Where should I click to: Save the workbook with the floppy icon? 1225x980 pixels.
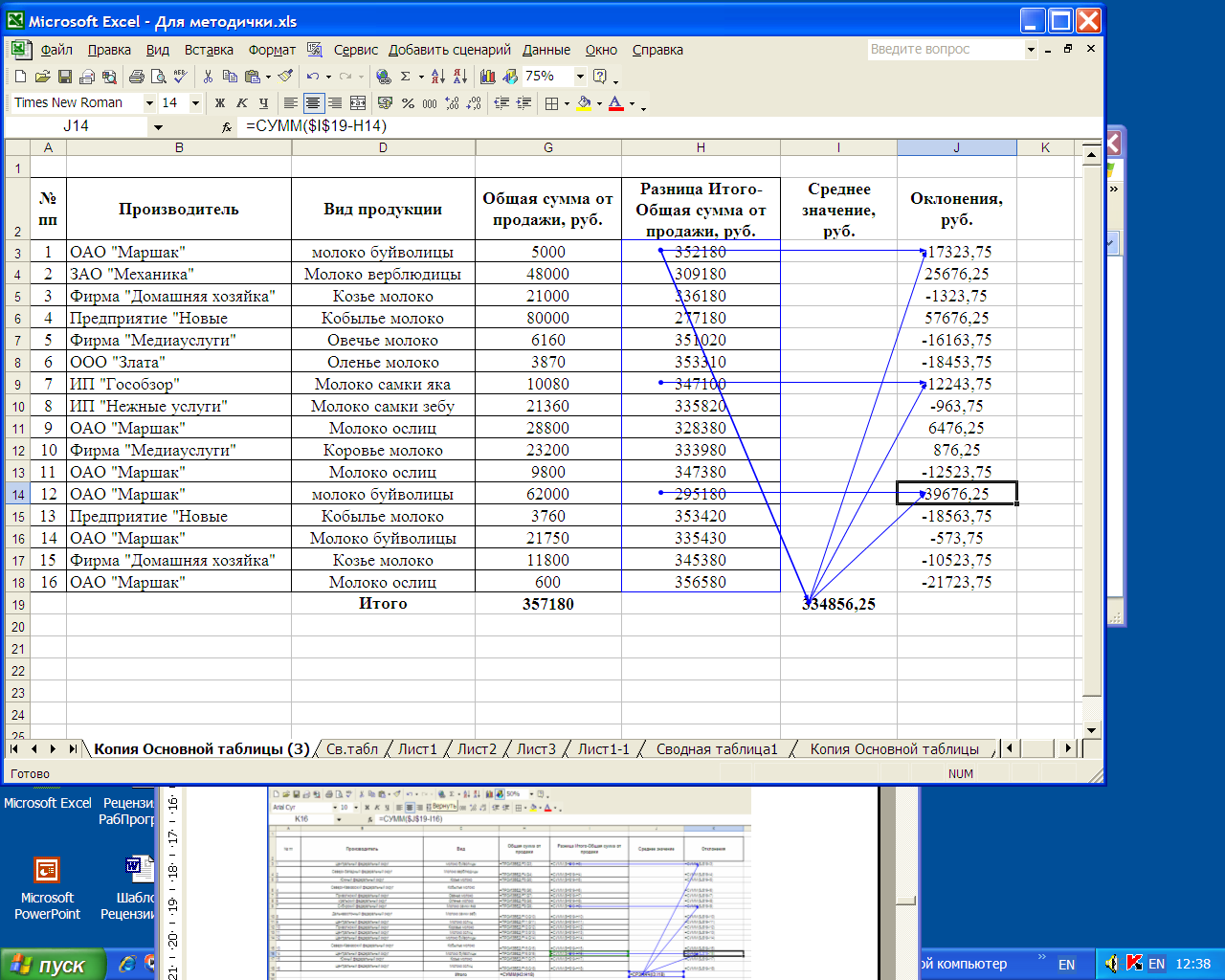pos(64,77)
